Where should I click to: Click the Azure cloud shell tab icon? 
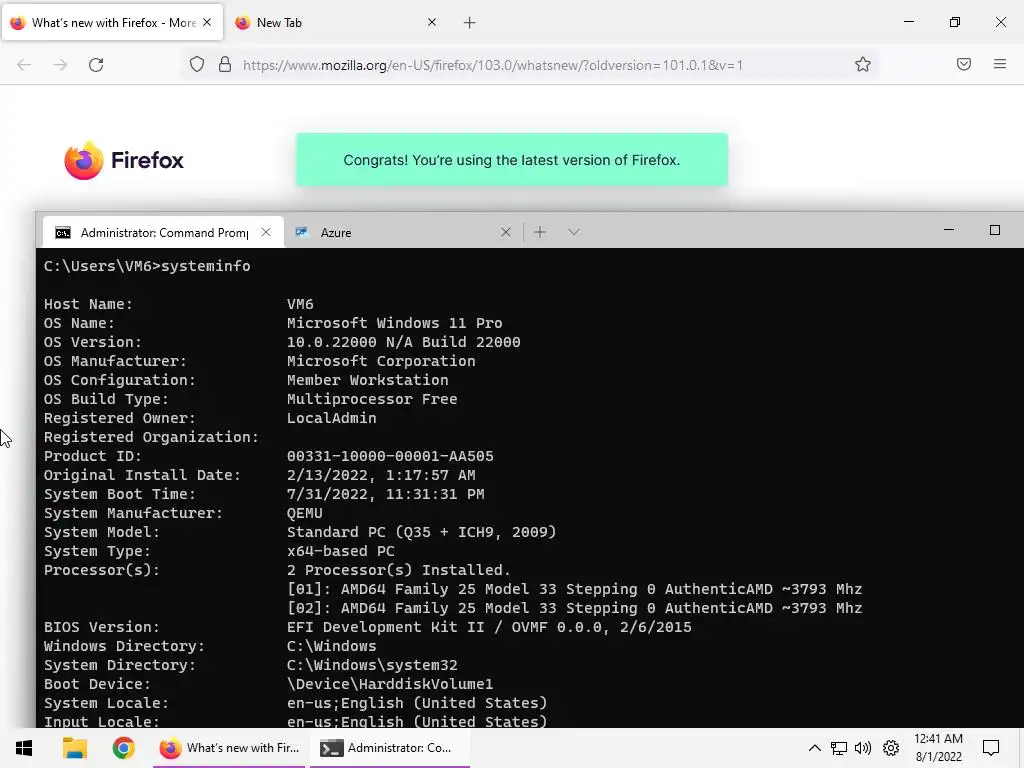pos(301,232)
